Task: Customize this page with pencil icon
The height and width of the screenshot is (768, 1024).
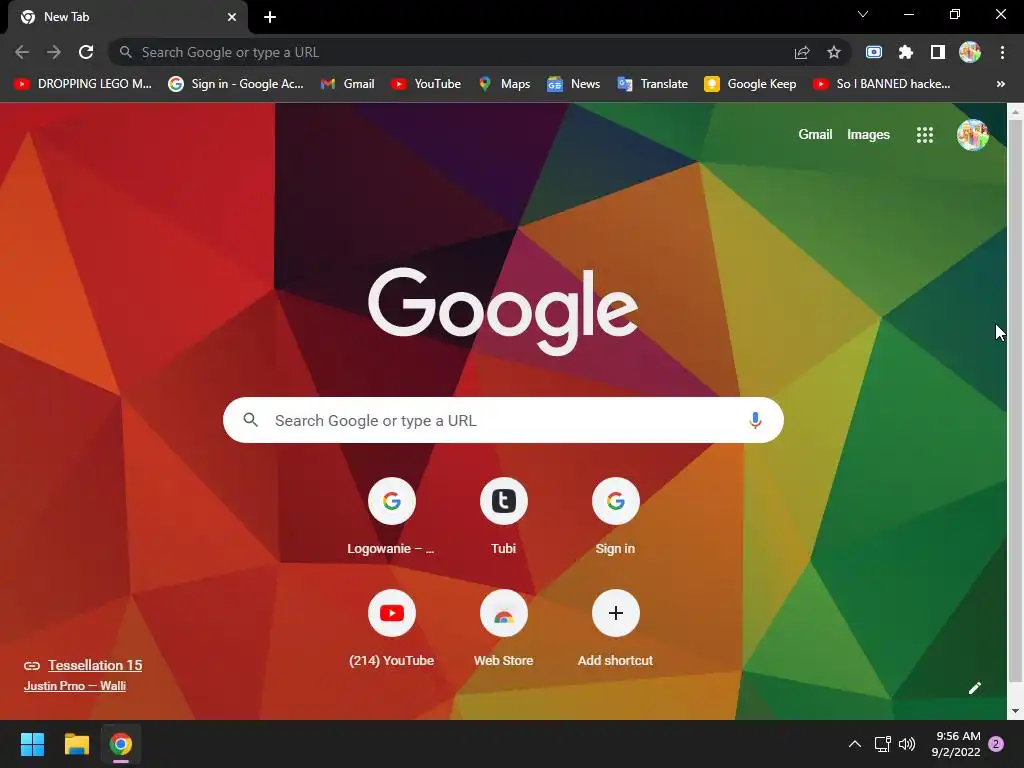Action: (x=974, y=688)
